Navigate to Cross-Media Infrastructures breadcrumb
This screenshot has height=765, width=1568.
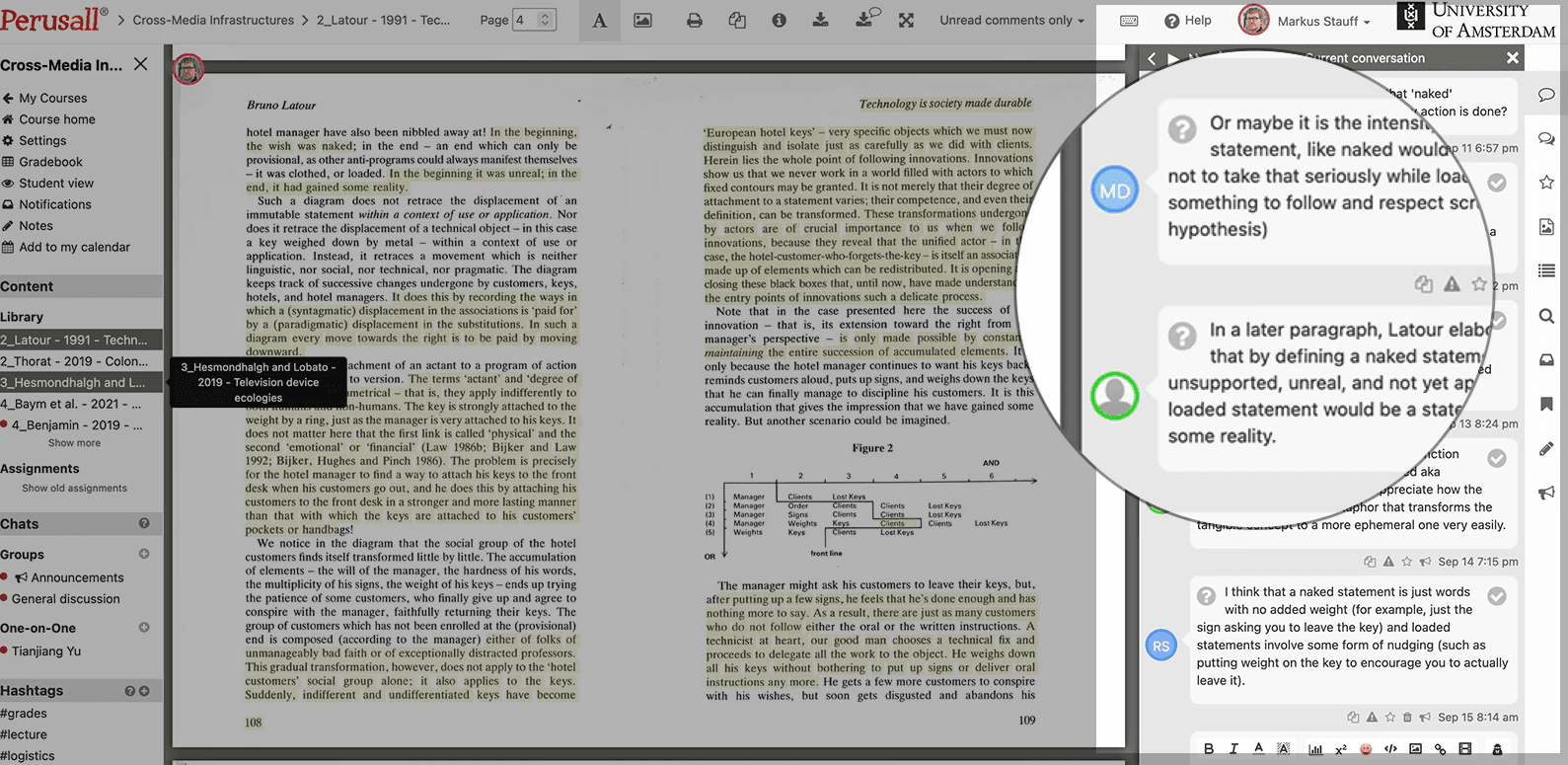pyautogui.click(x=213, y=20)
